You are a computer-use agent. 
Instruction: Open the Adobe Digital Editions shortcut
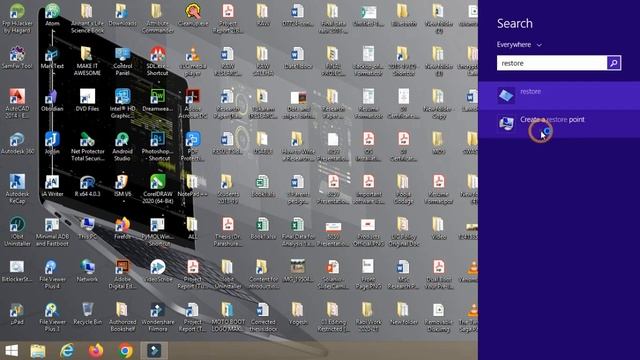click(122, 274)
